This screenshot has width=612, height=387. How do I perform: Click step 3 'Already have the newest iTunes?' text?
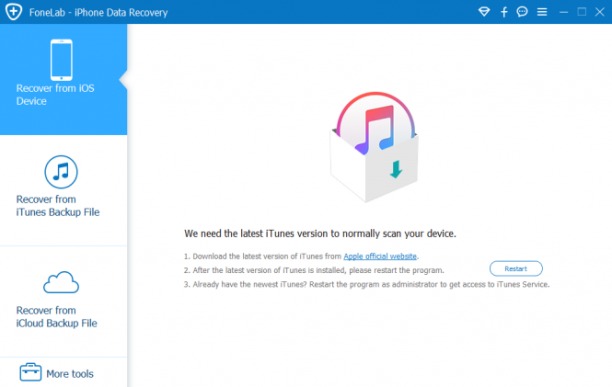pos(366,284)
